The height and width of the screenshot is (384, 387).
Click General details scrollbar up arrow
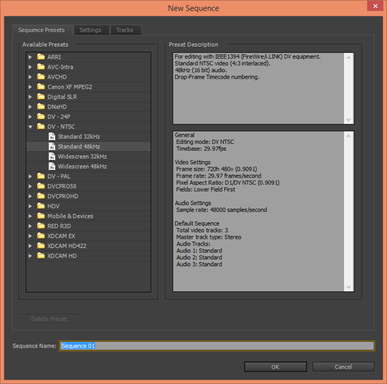pyautogui.click(x=349, y=136)
